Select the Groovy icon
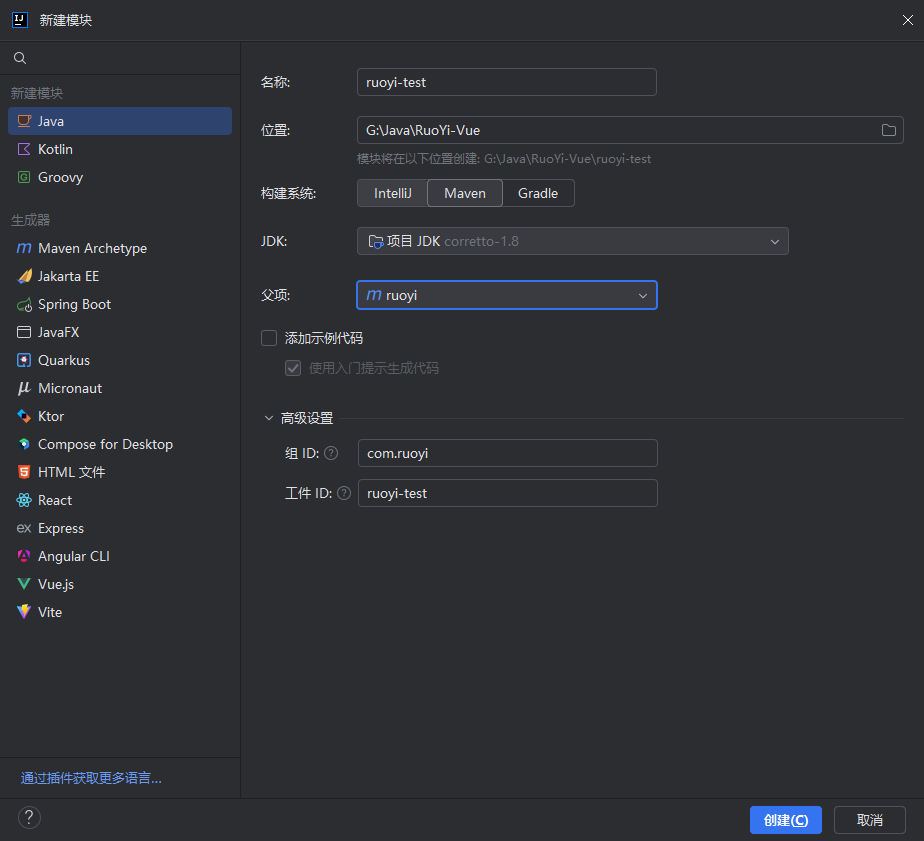 tap(24, 177)
